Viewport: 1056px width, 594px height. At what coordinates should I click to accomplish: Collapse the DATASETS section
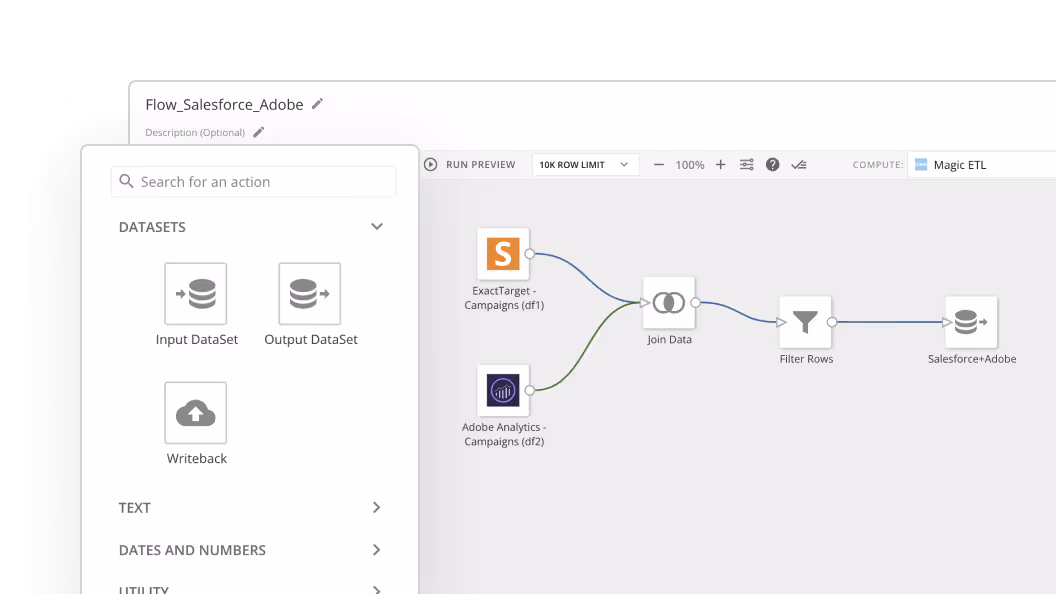377,227
